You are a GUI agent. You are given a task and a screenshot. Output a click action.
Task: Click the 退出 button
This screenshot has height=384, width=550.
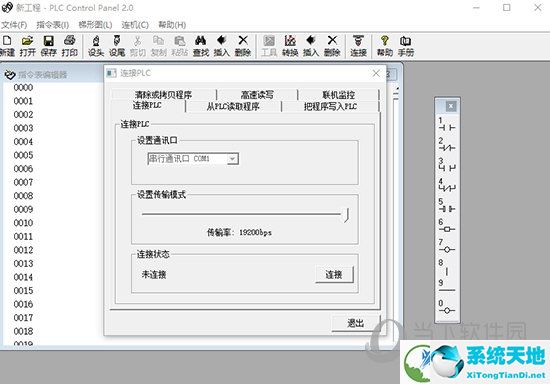[x=355, y=323]
